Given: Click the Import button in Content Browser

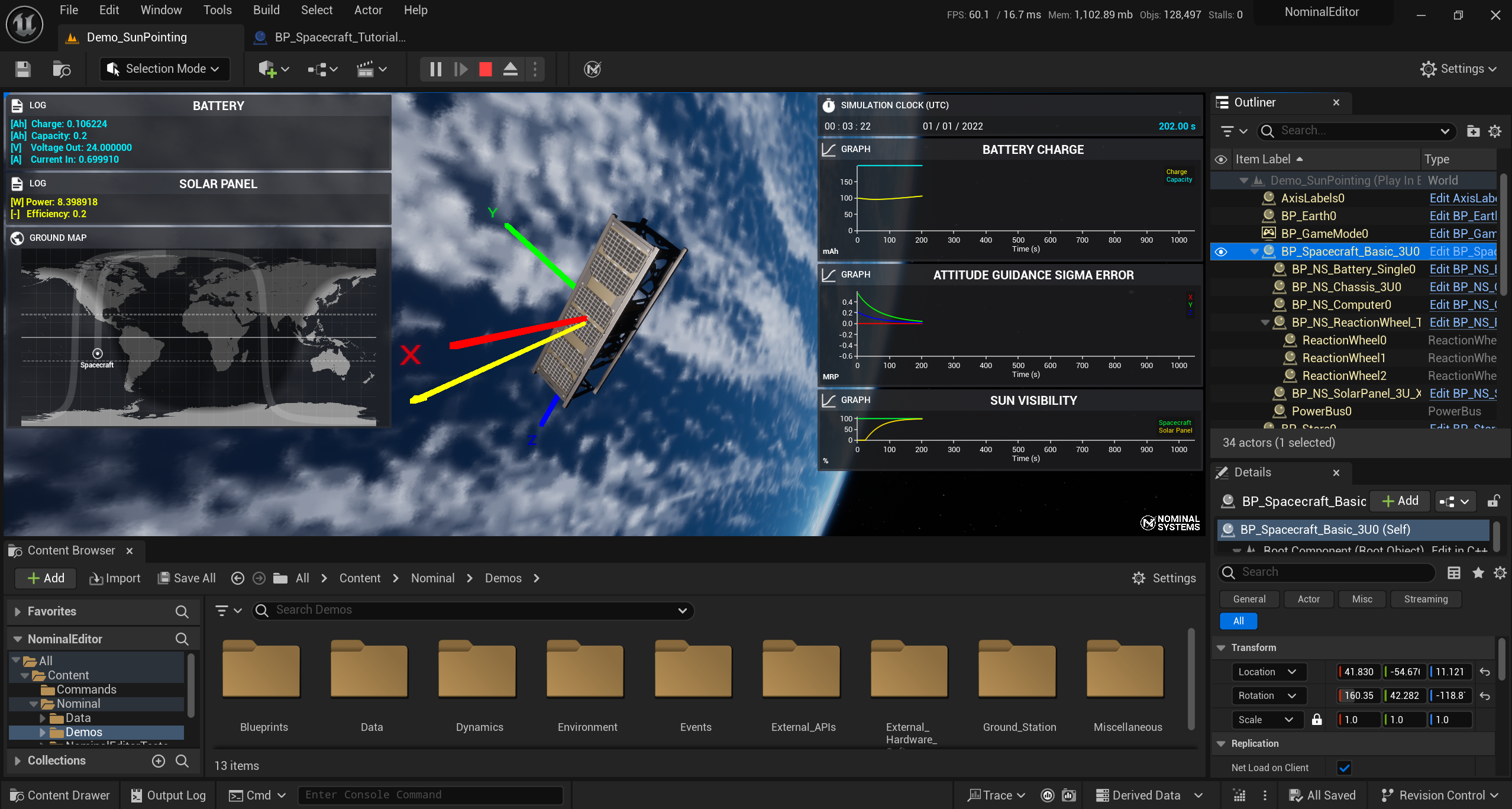Looking at the screenshot, I should coord(115,578).
